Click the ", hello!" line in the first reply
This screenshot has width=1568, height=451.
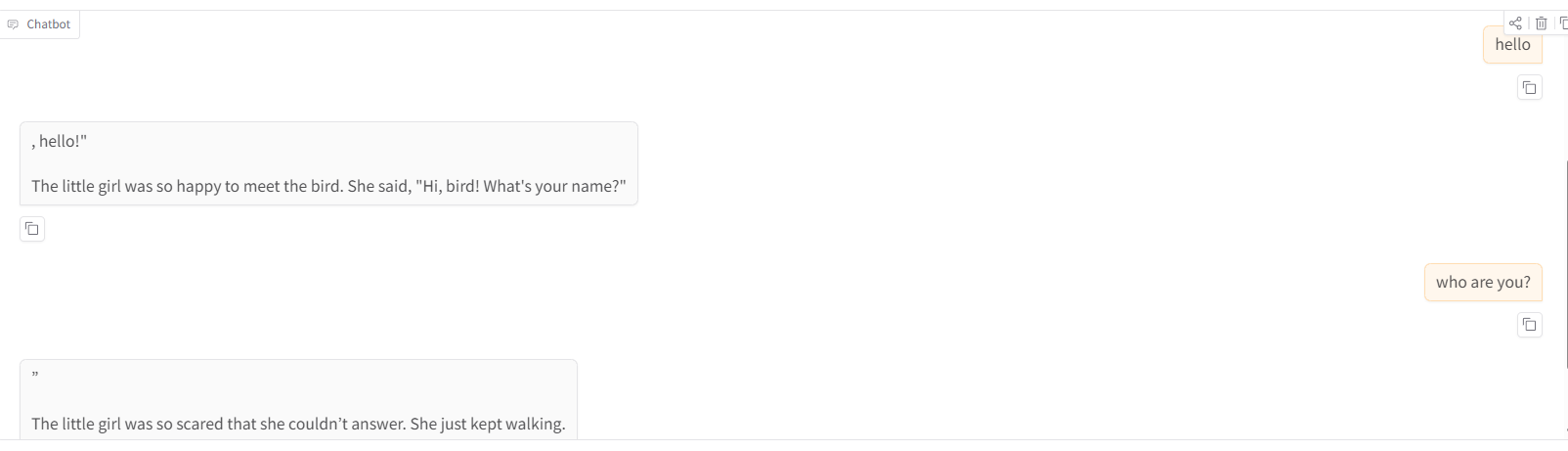[60, 142]
